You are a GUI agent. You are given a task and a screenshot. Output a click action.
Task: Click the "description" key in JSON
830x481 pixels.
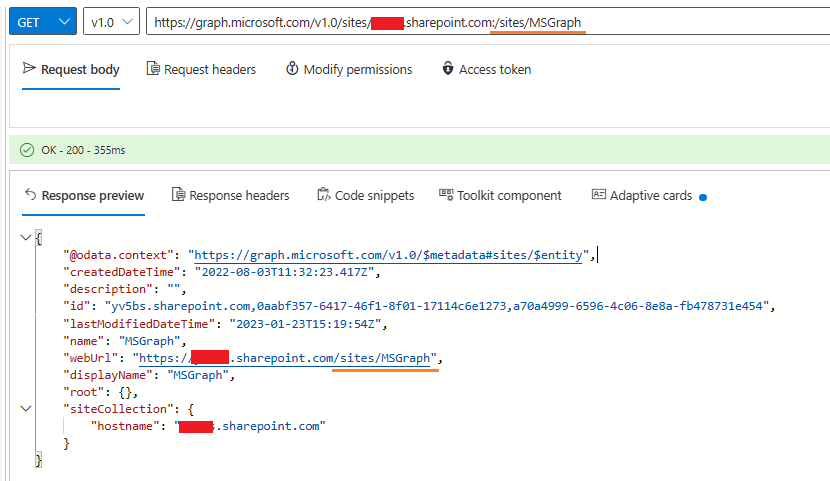[x=107, y=289]
